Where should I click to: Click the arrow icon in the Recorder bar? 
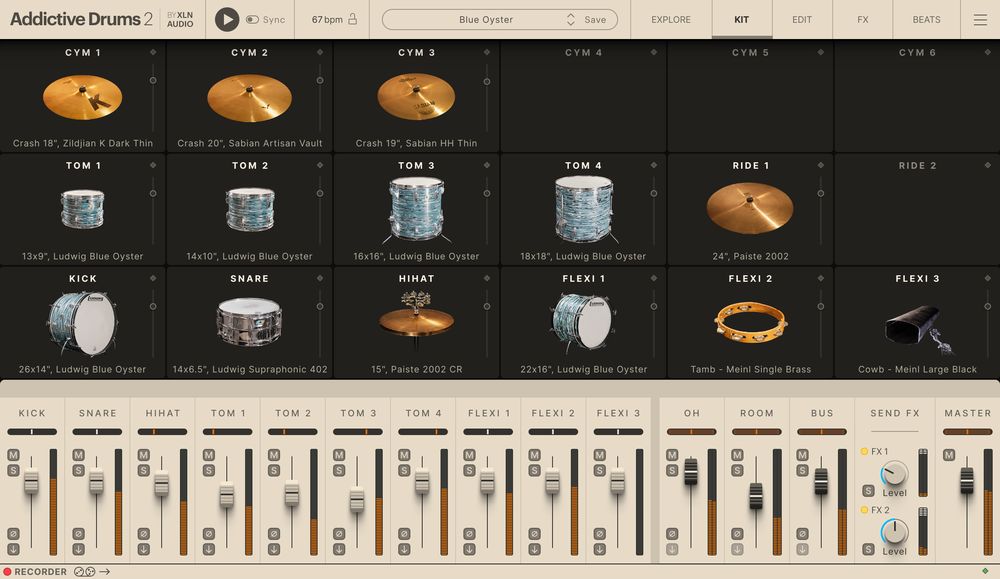tap(104, 570)
